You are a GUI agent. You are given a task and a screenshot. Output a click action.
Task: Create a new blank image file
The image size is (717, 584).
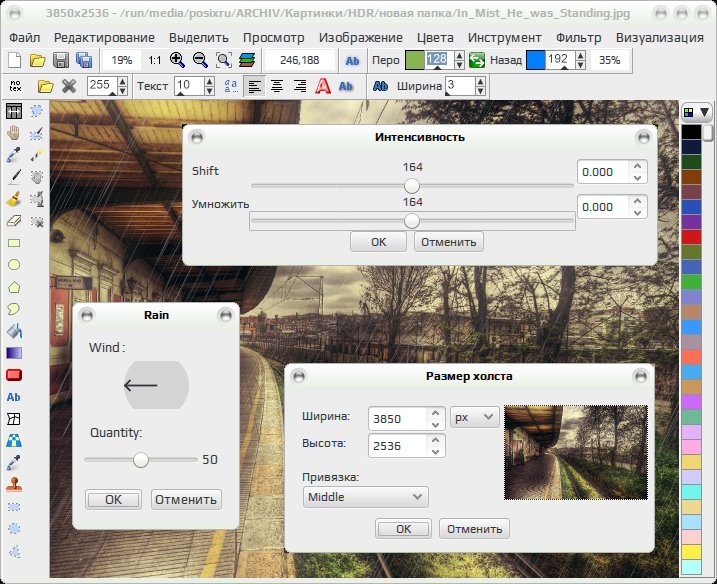(15, 60)
